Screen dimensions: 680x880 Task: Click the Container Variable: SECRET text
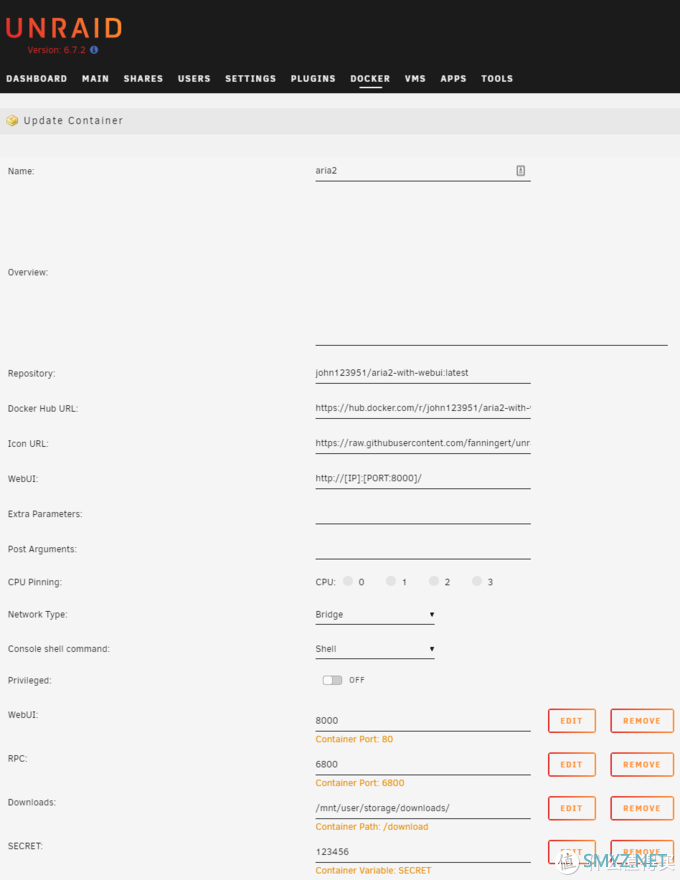(x=373, y=870)
